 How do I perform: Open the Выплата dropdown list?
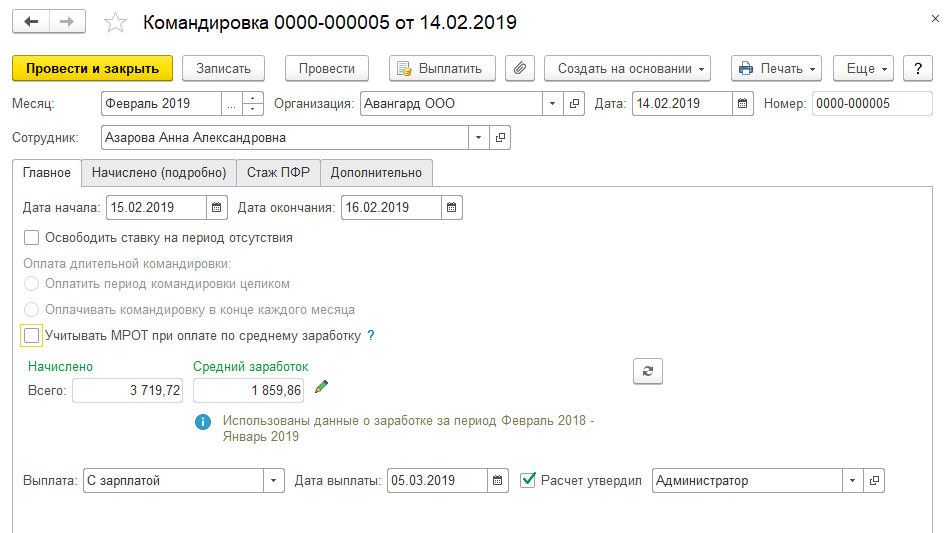pyautogui.click(x=274, y=481)
